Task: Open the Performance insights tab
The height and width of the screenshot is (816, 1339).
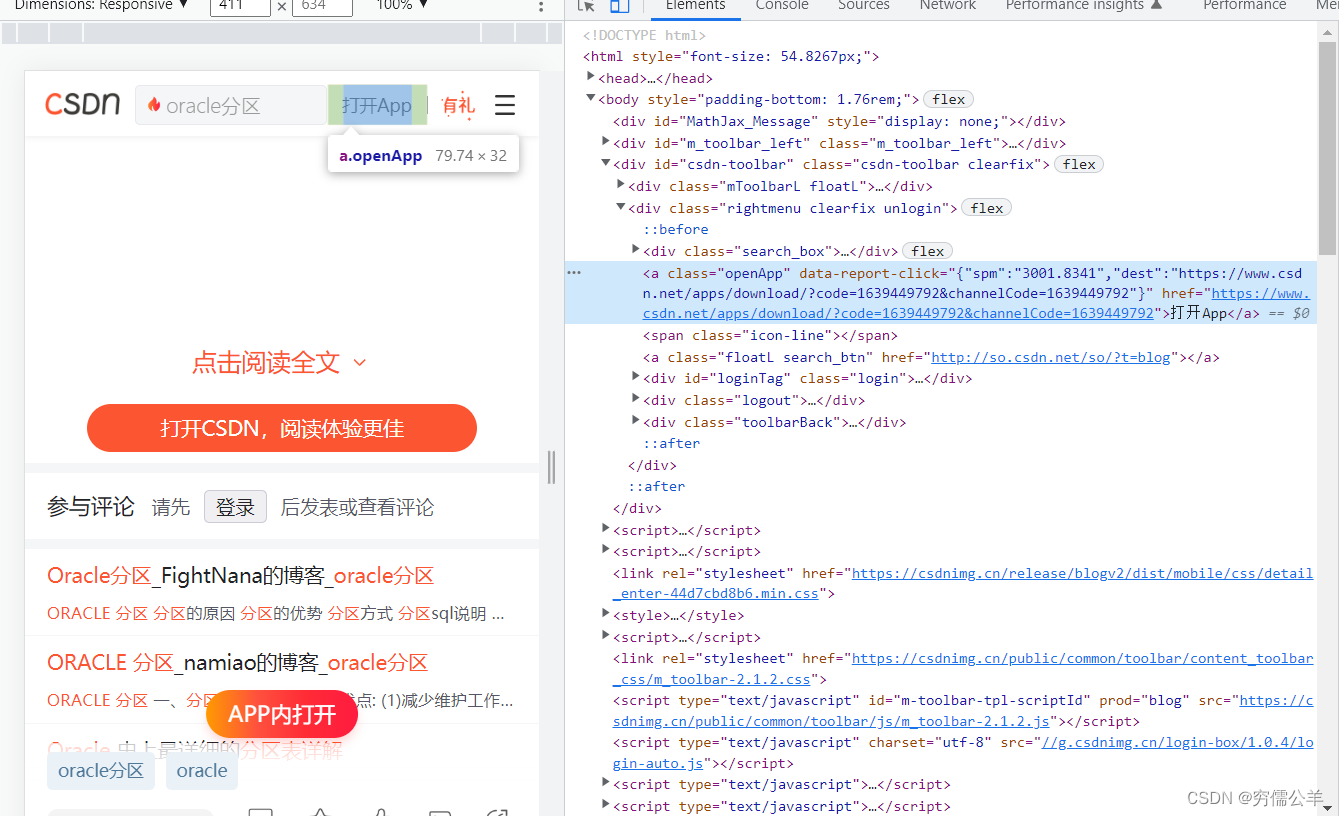Action: click(1084, 6)
